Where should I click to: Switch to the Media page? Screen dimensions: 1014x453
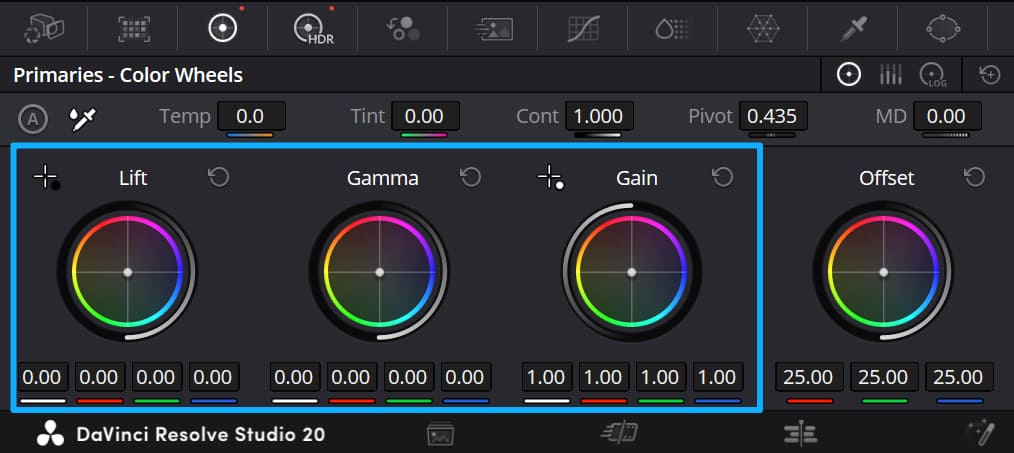[441, 434]
